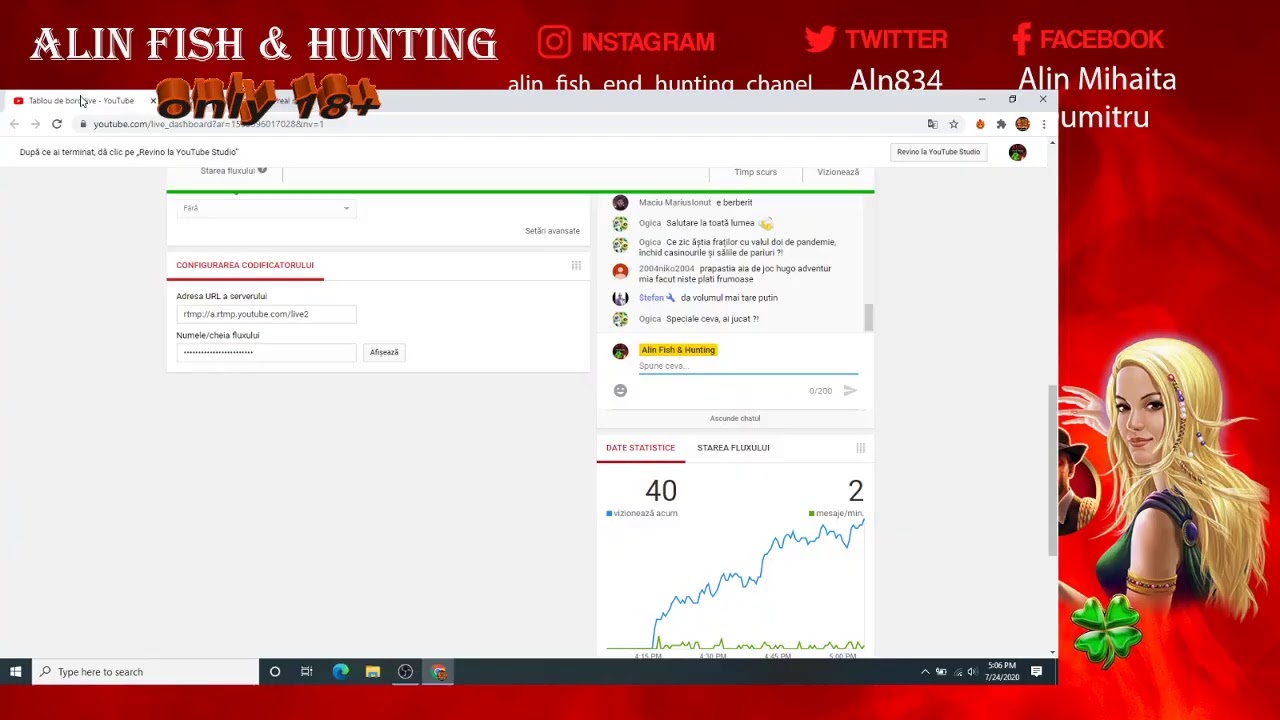
Task: Switch to the Date statistice tab
Action: [641, 448]
